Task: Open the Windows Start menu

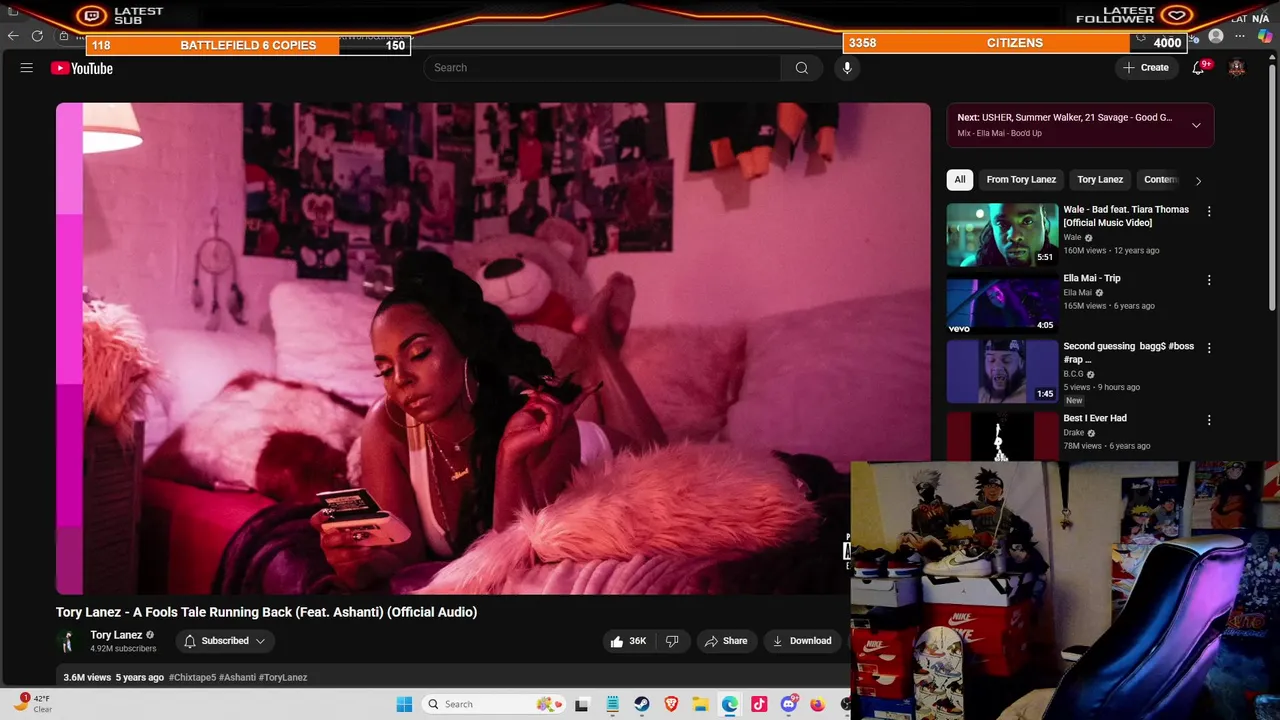Action: [x=404, y=704]
